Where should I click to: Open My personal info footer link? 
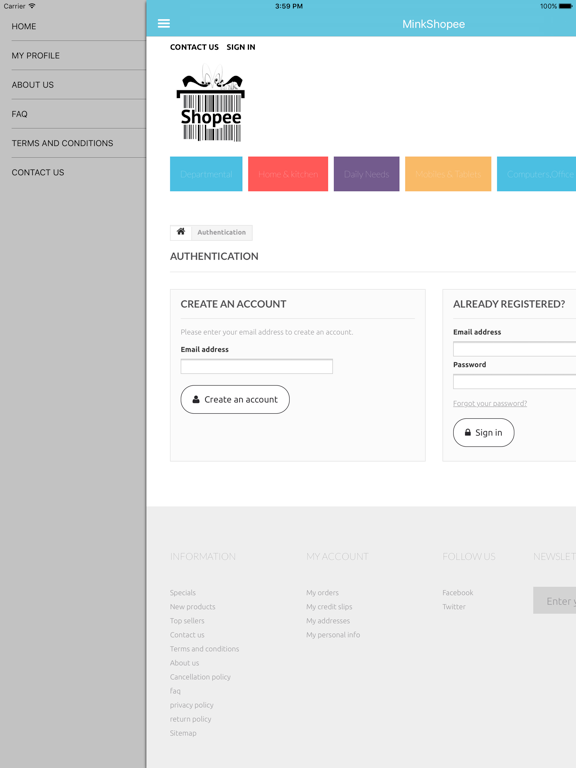coord(333,635)
